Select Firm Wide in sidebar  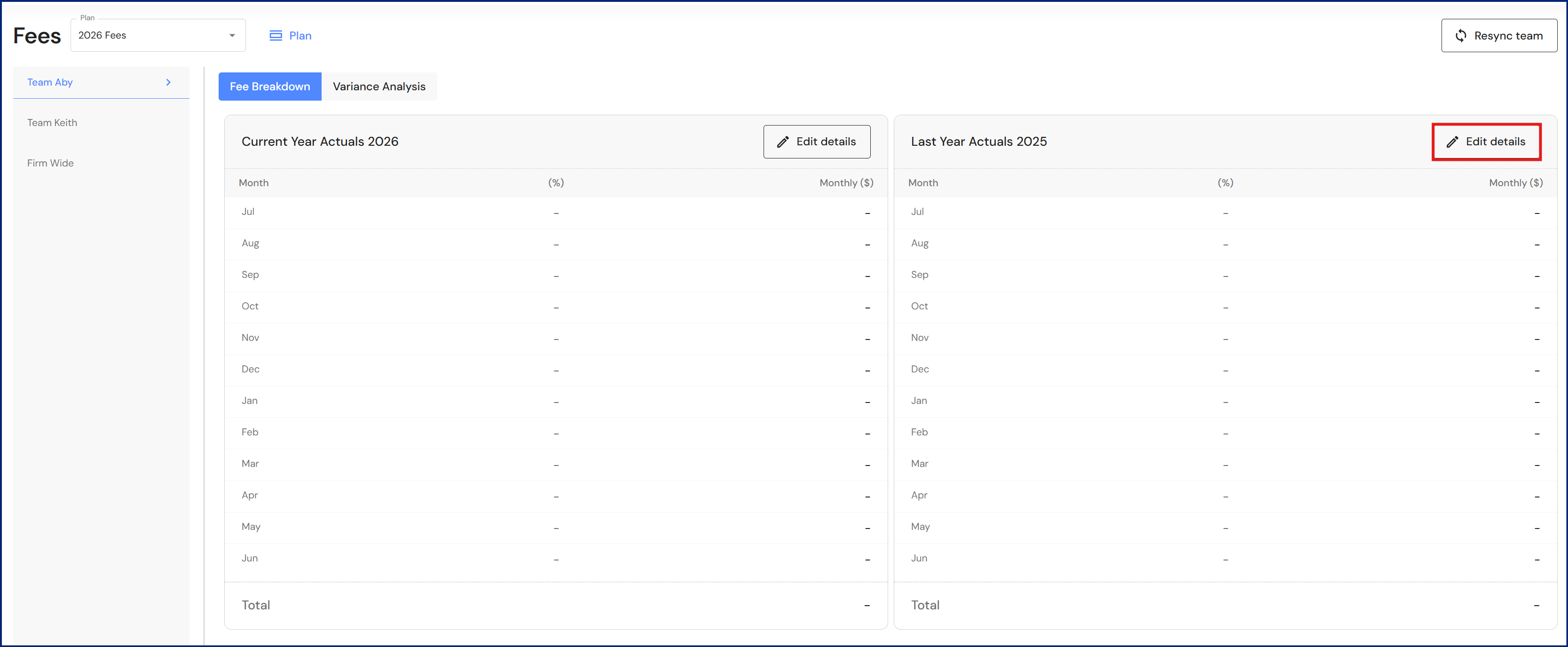click(50, 163)
